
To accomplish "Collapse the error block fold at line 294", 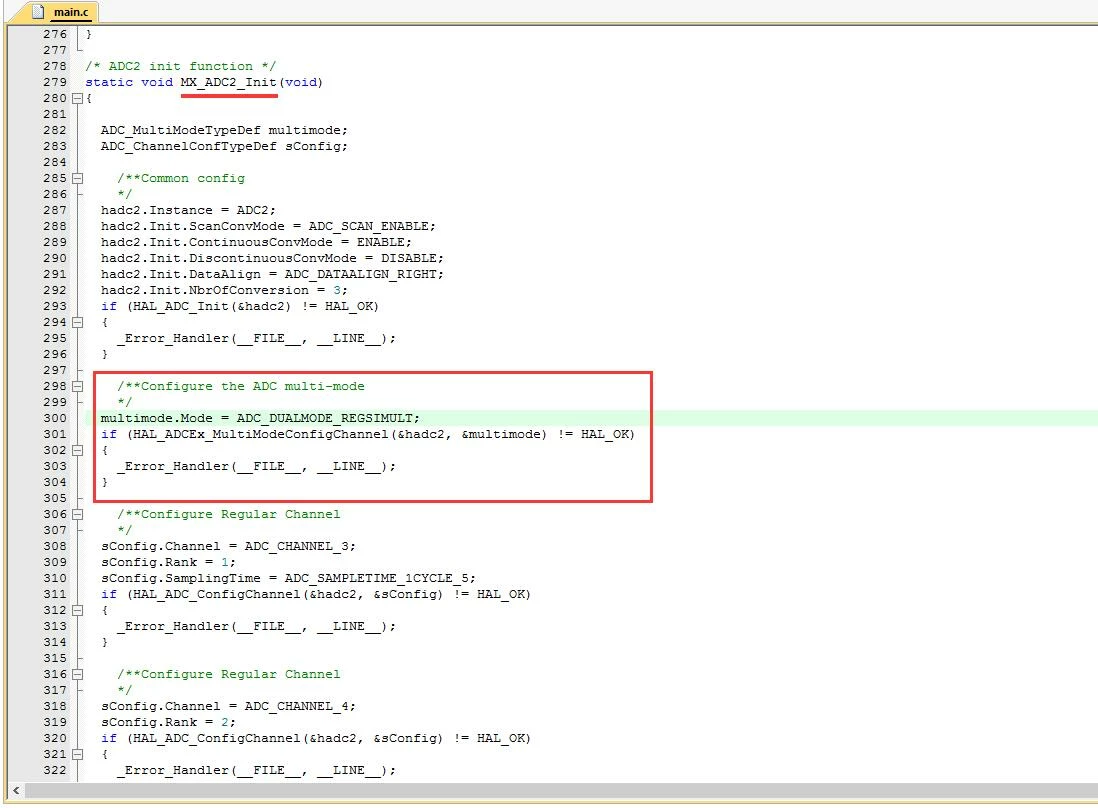I will (78, 323).
